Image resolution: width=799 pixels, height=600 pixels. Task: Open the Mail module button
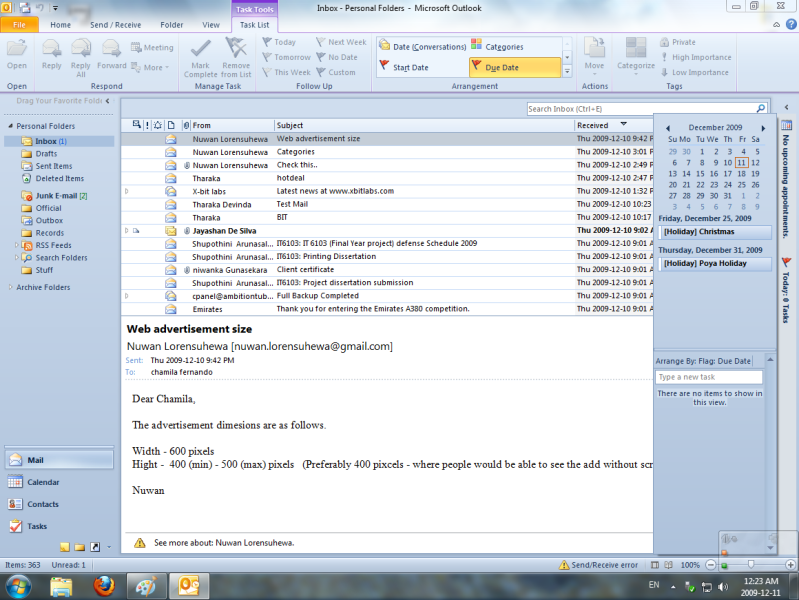tap(59, 460)
